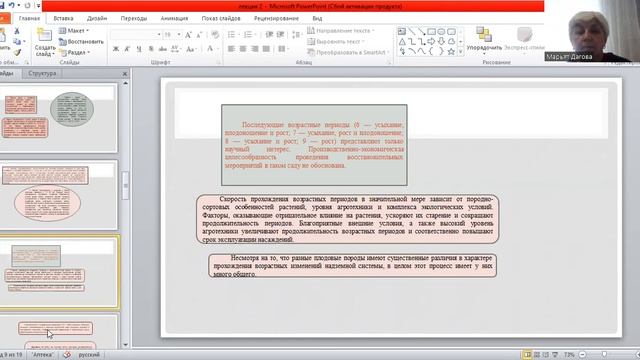The image size is (640, 360).
Task: Click the zoom slider handle
Action: point(604,355)
